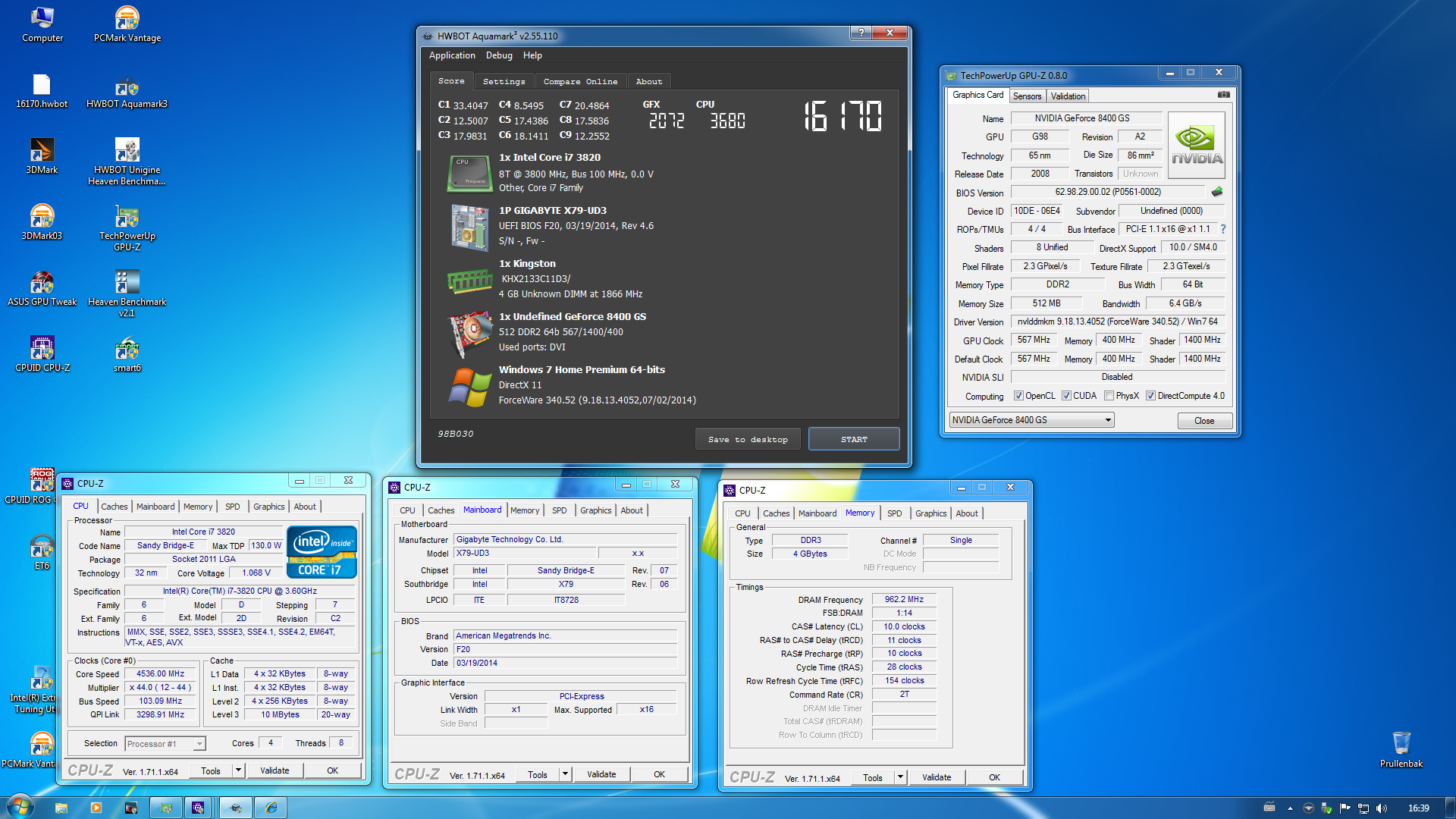This screenshot has height=819, width=1456.
Task: Switch to Compare Online tab in Aquamark
Action: [x=580, y=81]
